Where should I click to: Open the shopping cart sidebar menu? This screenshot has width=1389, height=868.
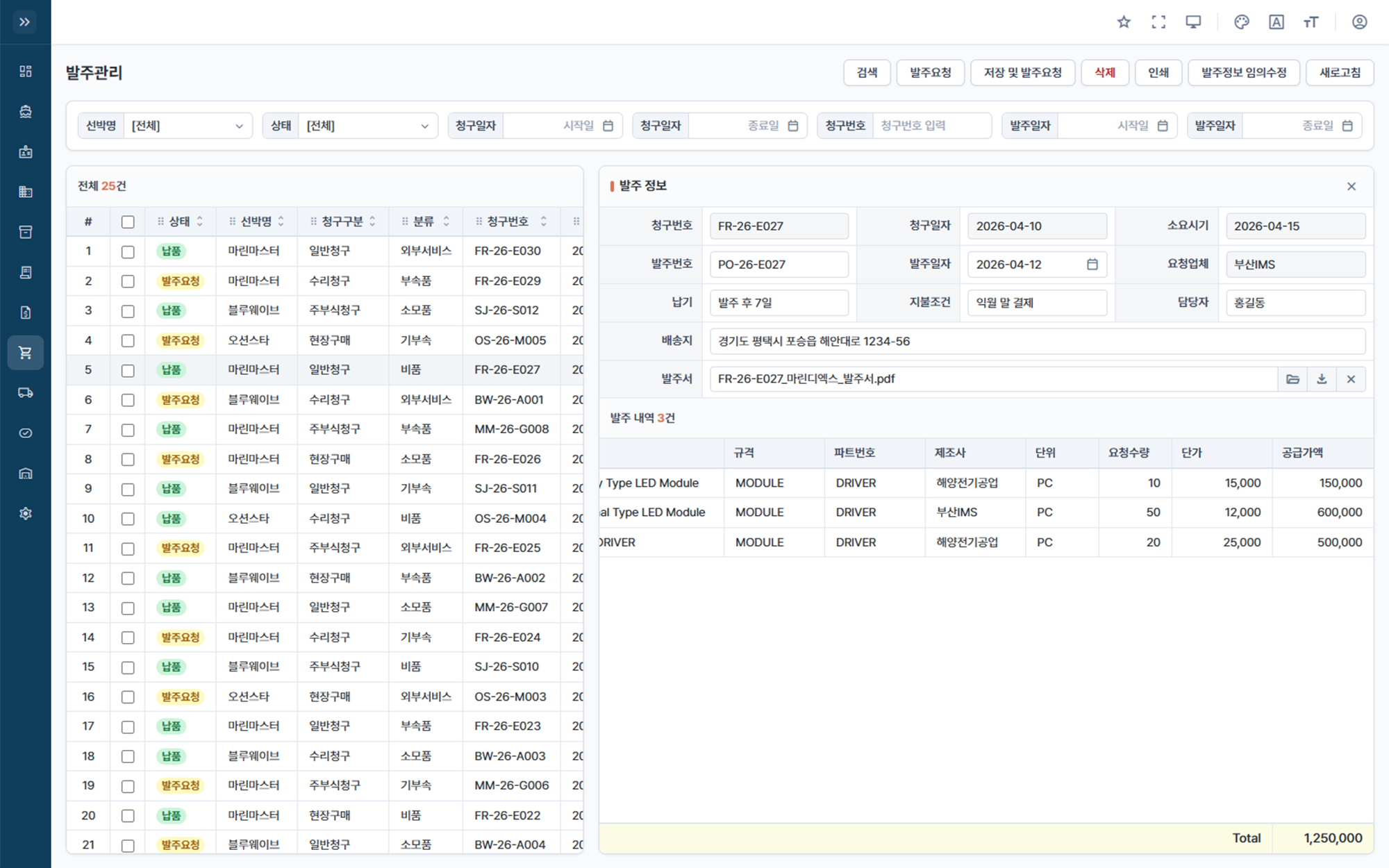coord(26,353)
